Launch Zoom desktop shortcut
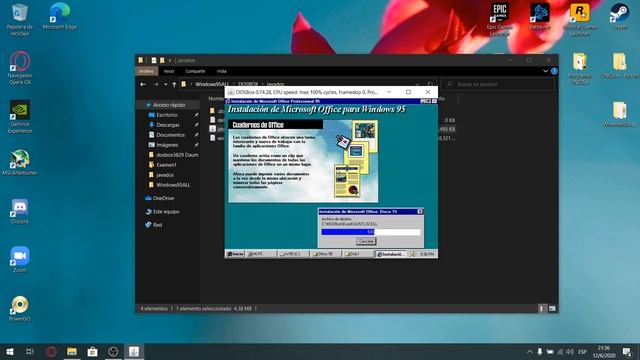 [x=20, y=260]
